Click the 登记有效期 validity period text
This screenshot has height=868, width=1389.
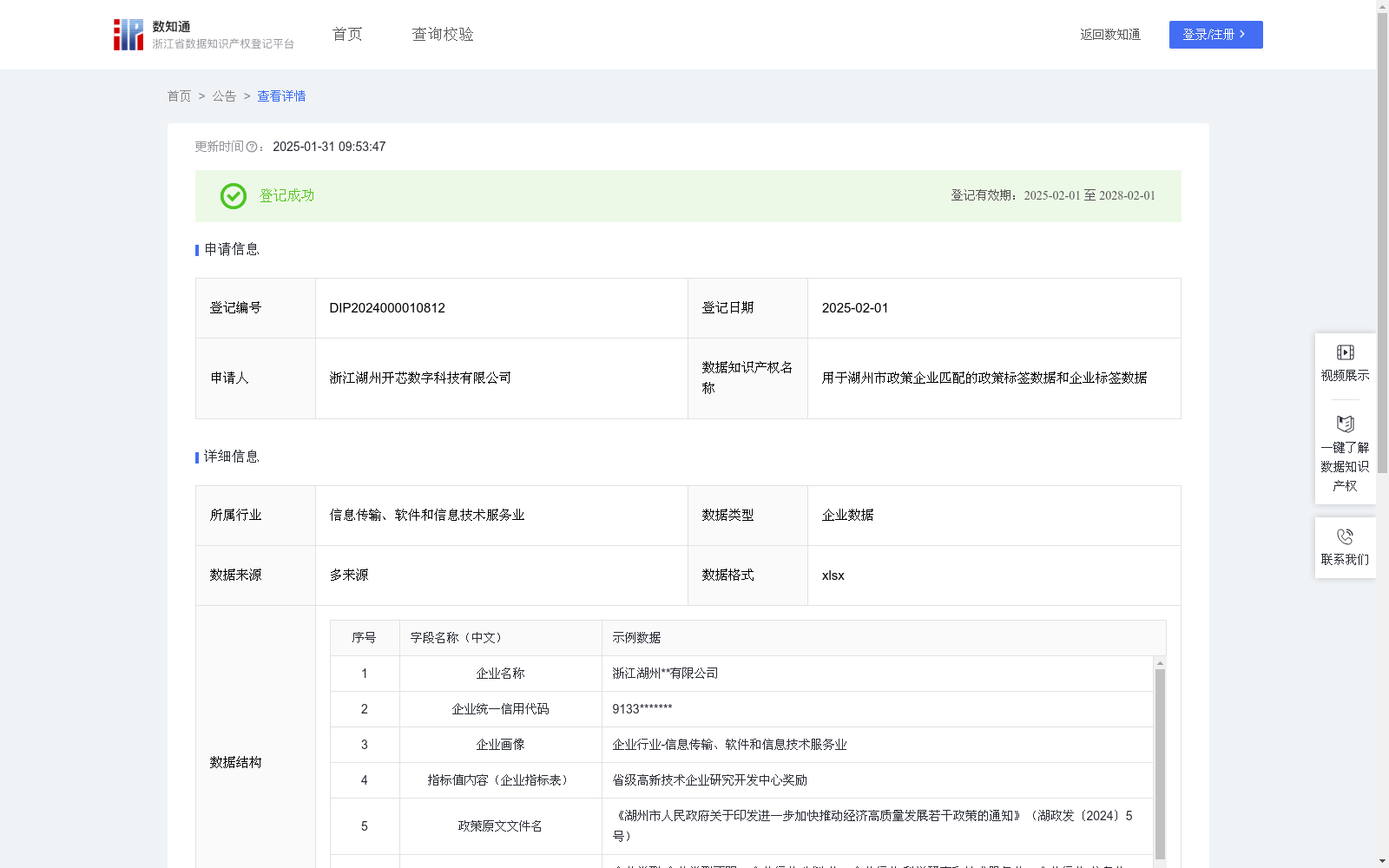click(1053, 196)
